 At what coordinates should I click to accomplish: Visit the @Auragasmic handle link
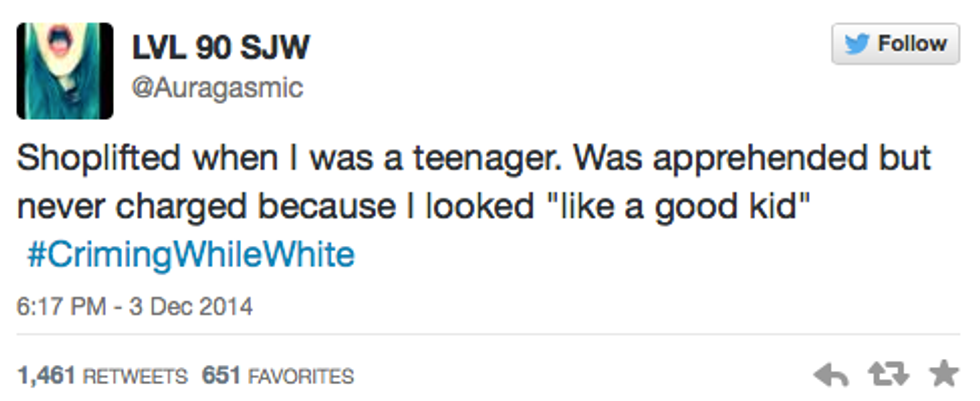(x=217, y=89)
